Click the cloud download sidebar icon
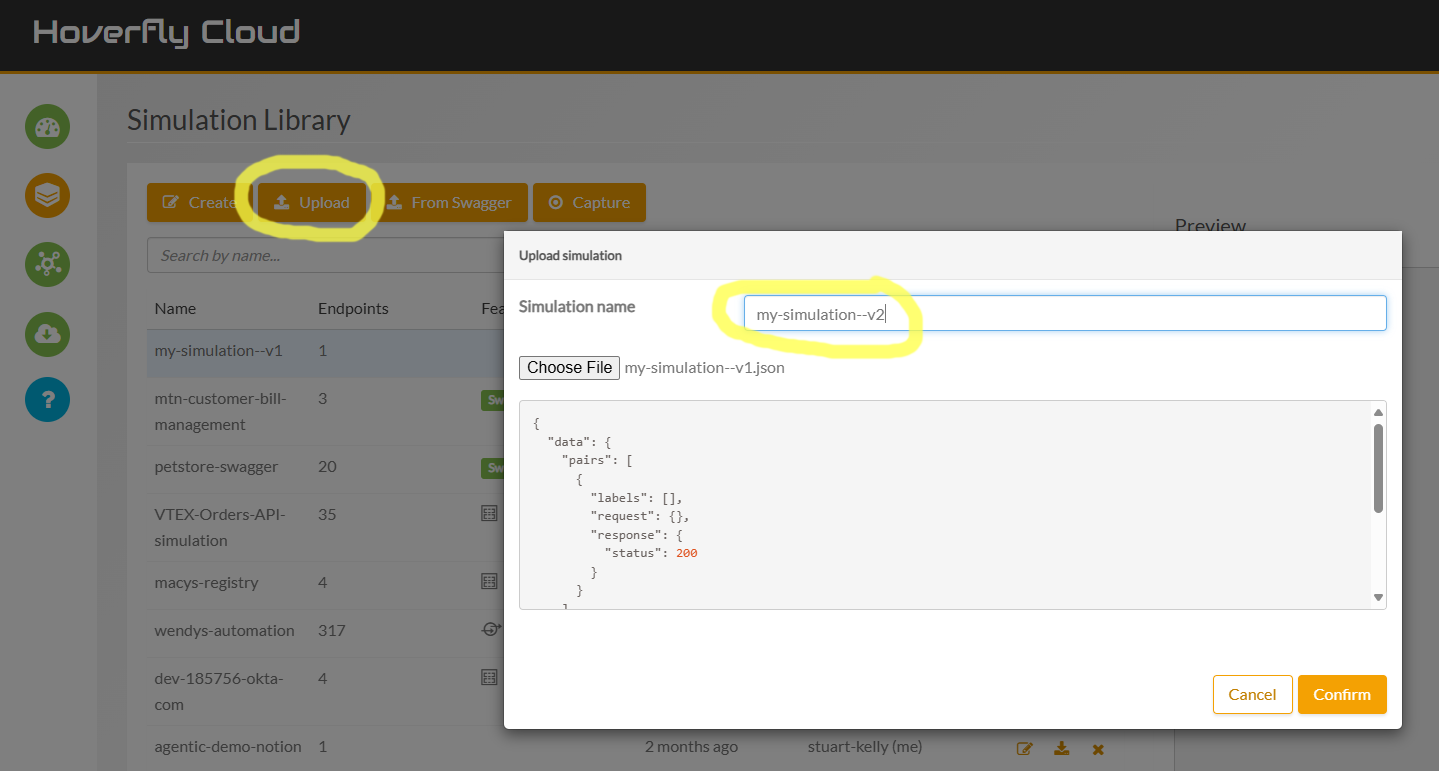This screenshot has height=771, width=1439. click(47, 334)
